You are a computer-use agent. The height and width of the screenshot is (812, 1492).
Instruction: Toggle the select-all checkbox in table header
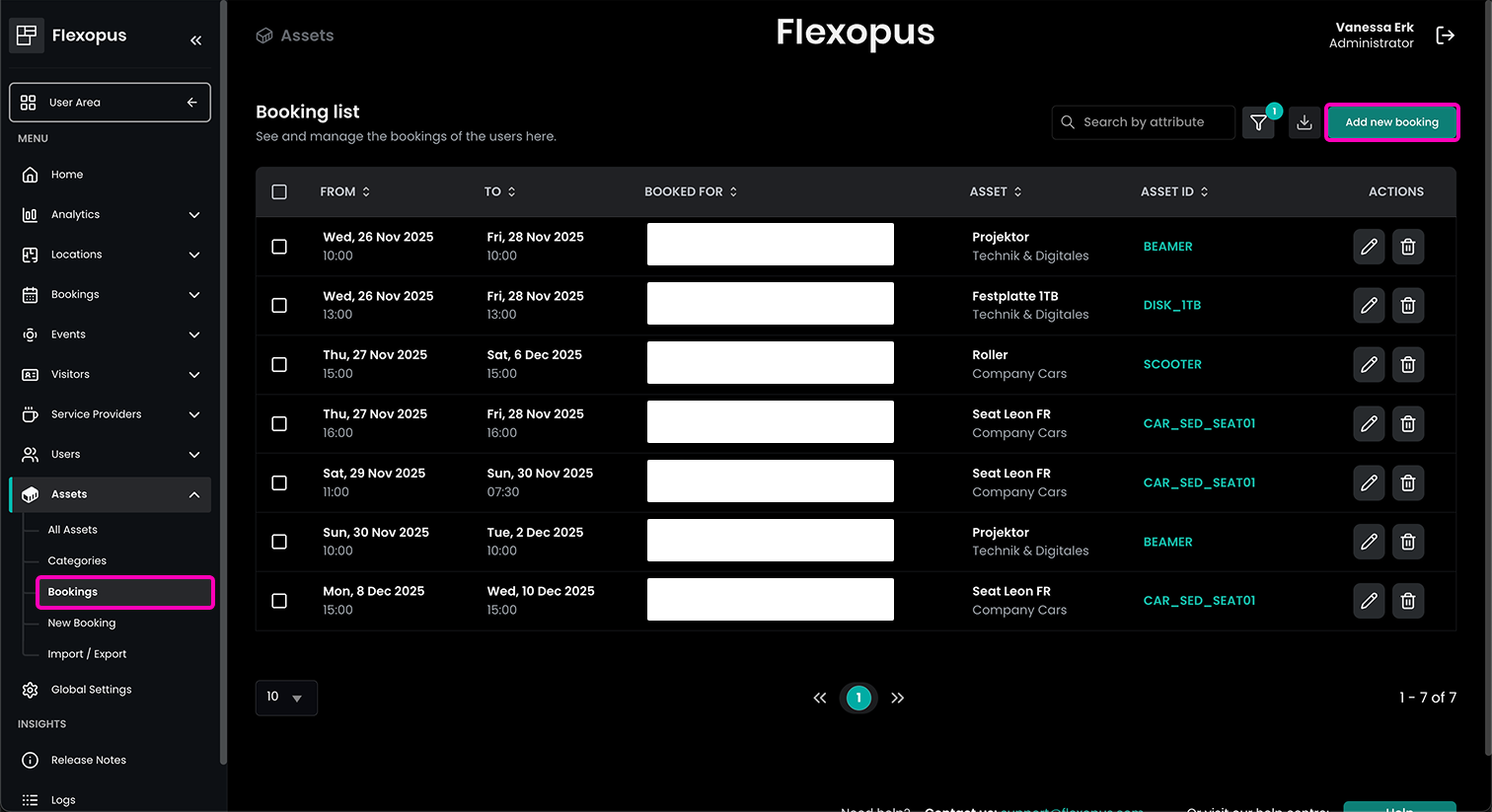(279, 192)
